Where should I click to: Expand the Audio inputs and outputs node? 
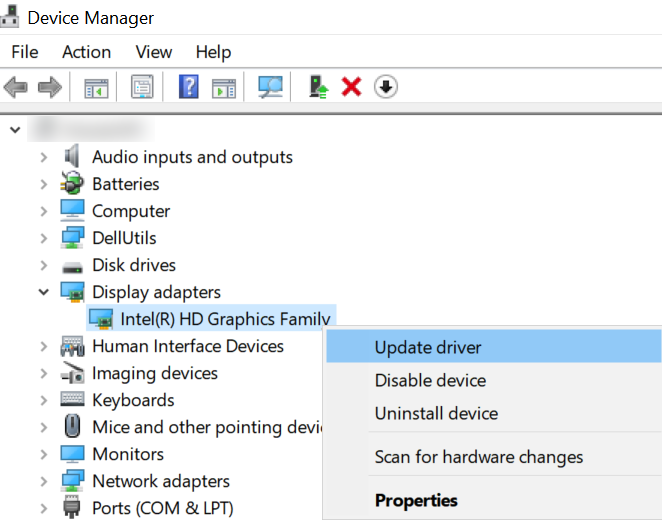(43, 157)
